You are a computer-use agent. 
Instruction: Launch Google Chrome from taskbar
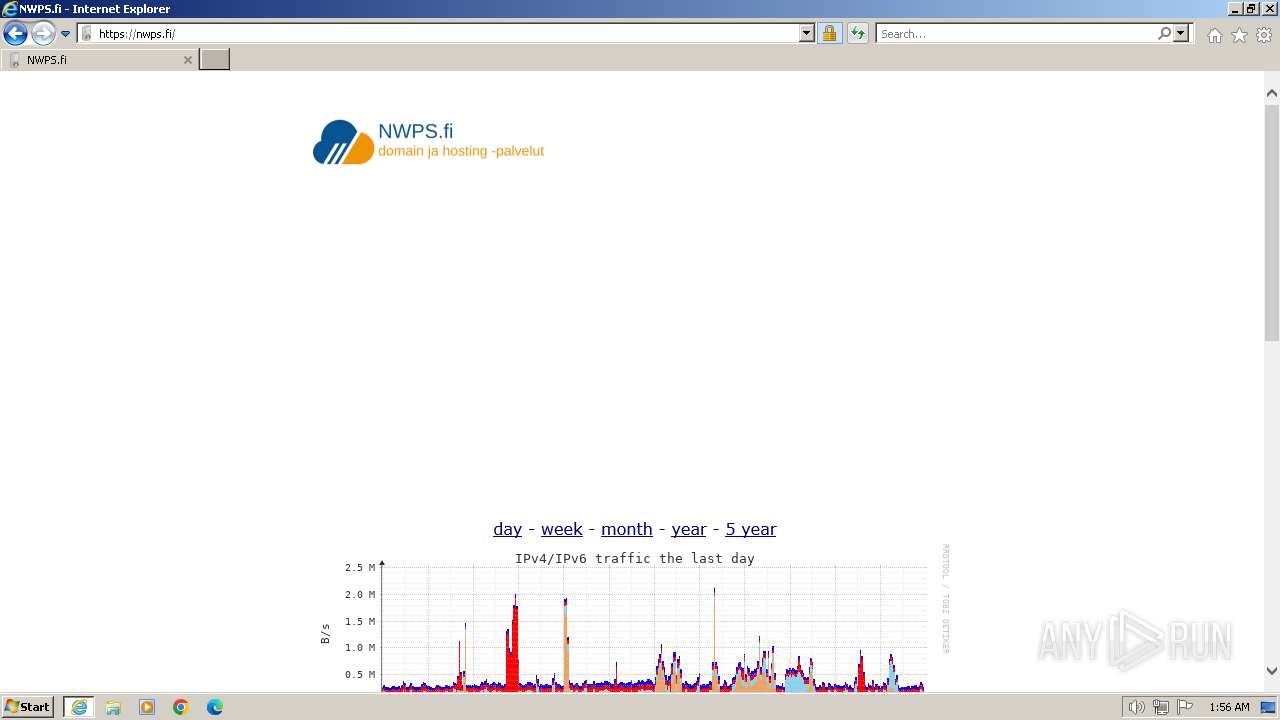tap(181, 707)
